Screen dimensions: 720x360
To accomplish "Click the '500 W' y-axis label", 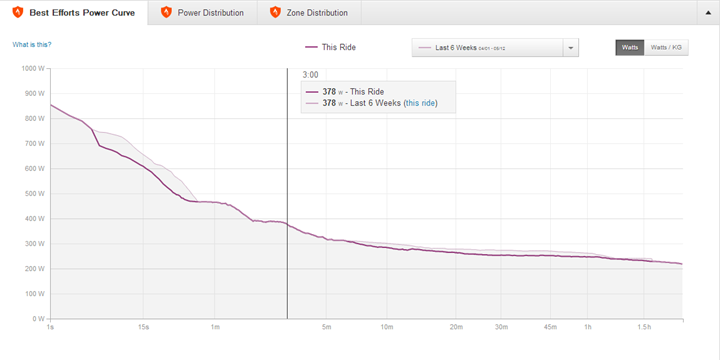I will [34, 193].
